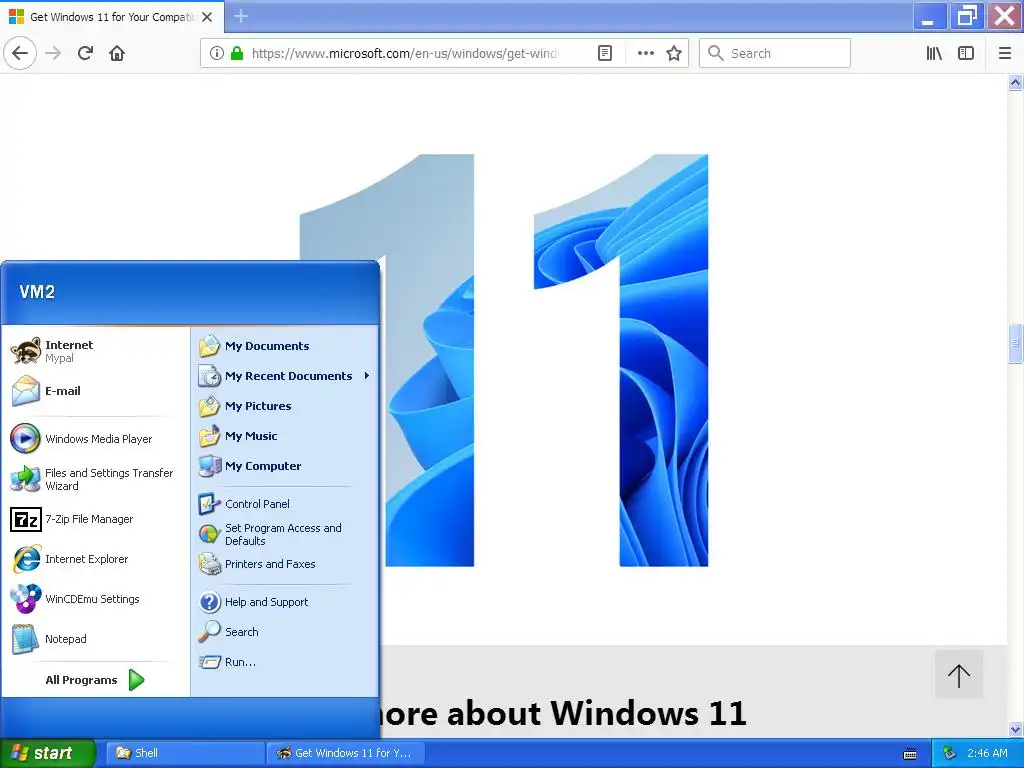The height and width of the screenshot is (768, 1024).
Task: Open the browser hamburger menu
Action: tap(1005, 53)
